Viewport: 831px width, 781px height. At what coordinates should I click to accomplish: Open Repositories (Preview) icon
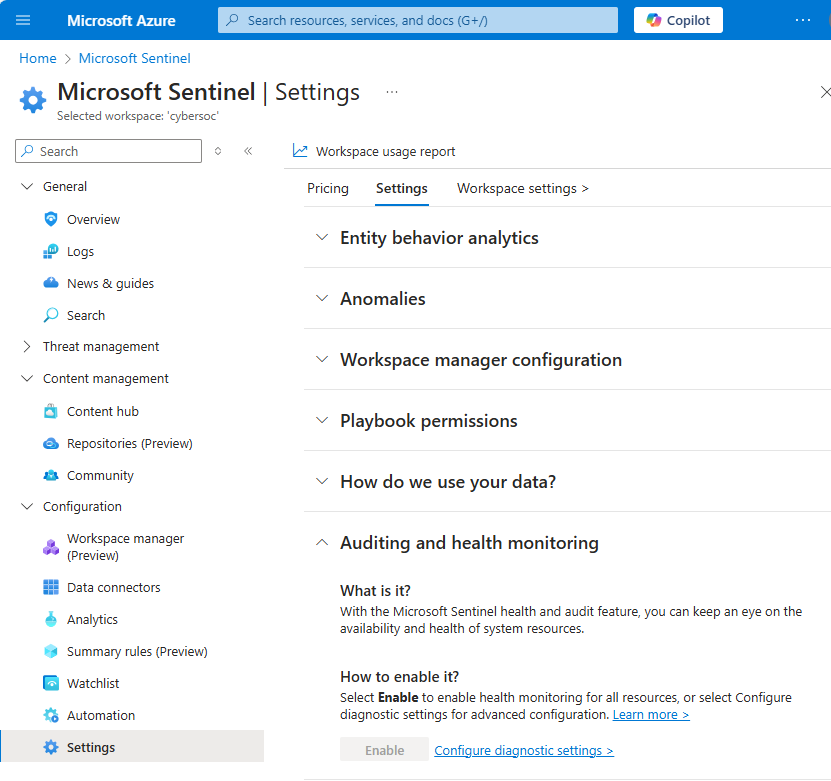[x=50, y=443]
